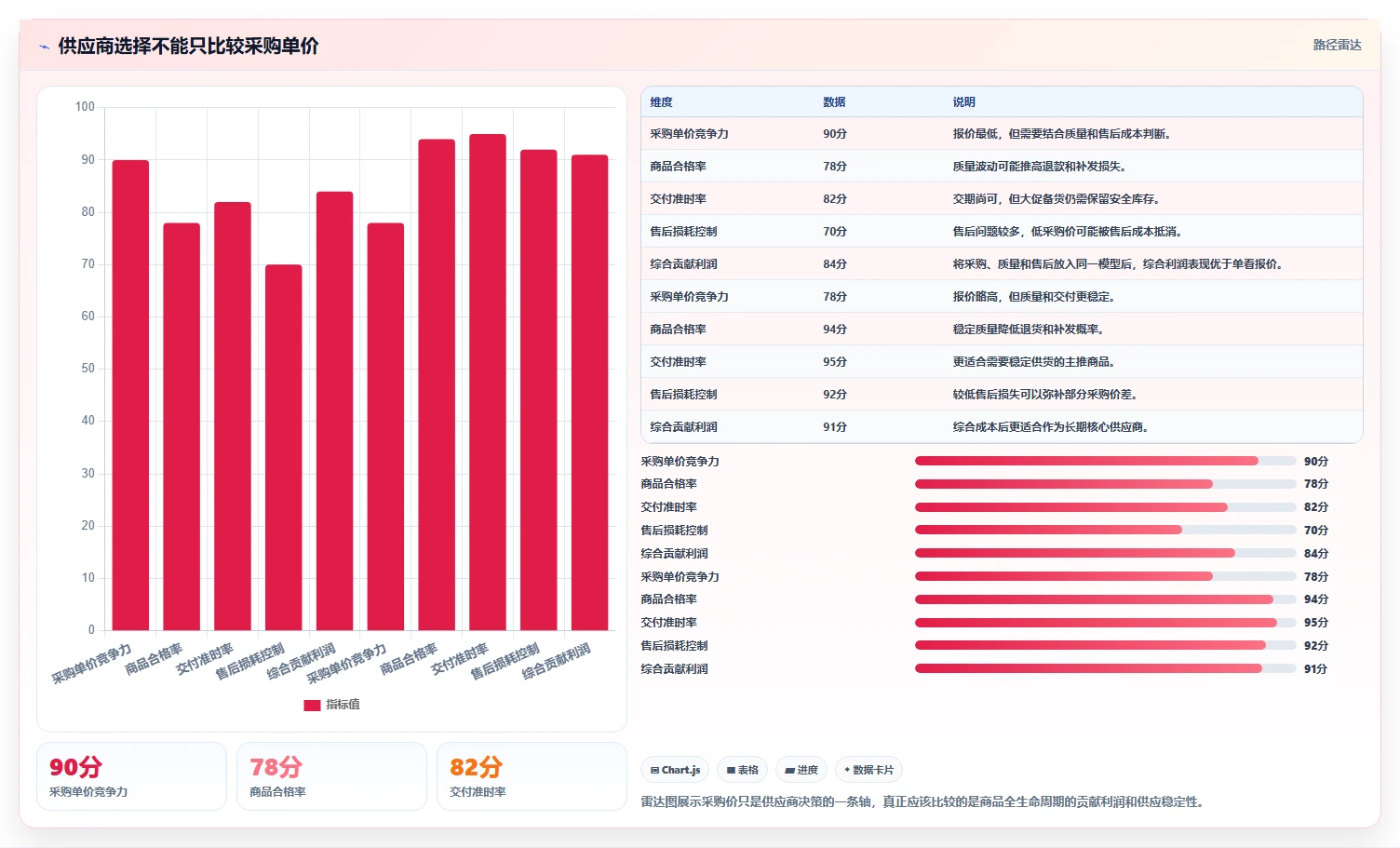Click the chart bar with value 94 for 商品合格率

(x=437, y=385)
